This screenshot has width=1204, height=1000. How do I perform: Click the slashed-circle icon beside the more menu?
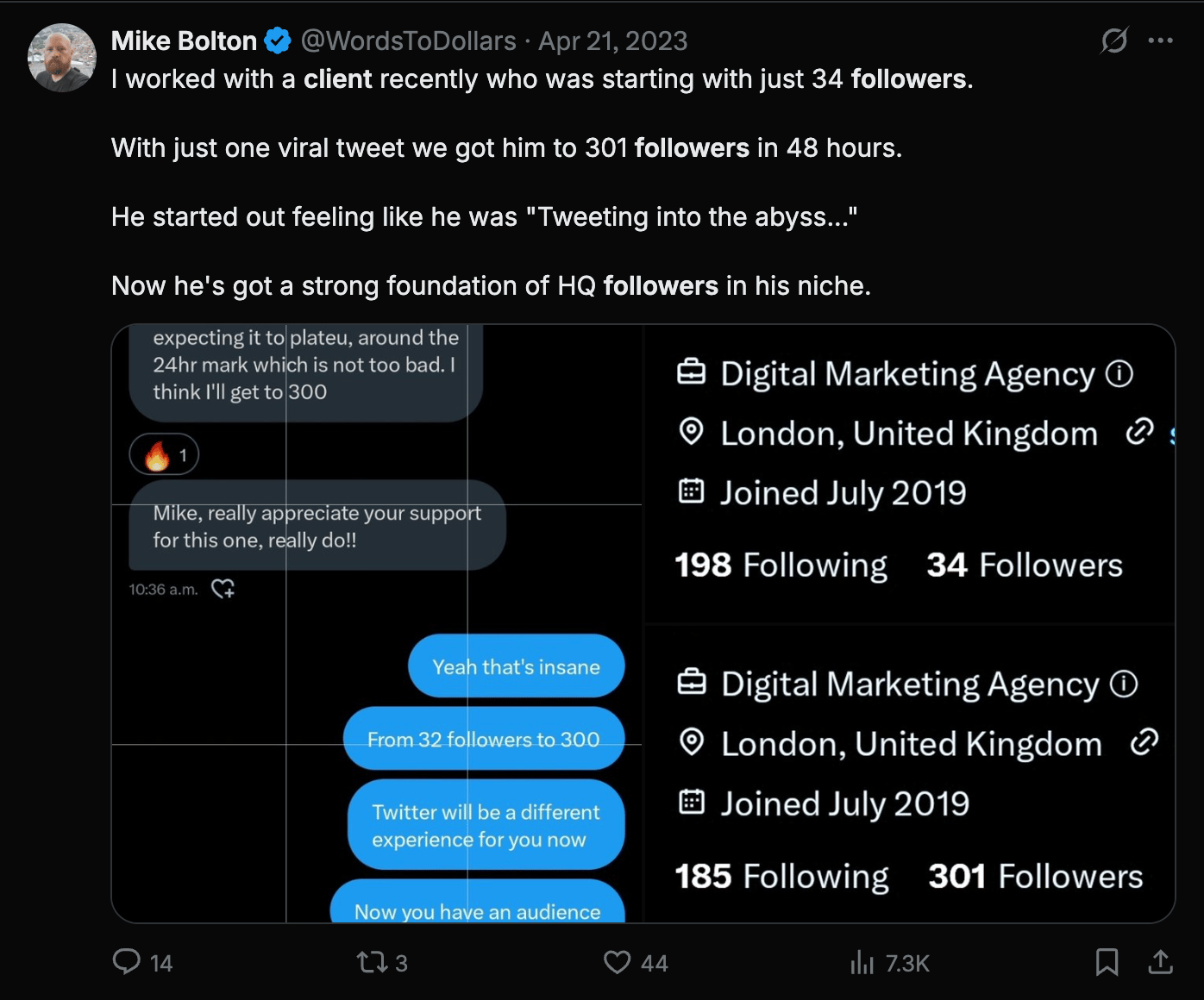click(x=1114, y=41)
